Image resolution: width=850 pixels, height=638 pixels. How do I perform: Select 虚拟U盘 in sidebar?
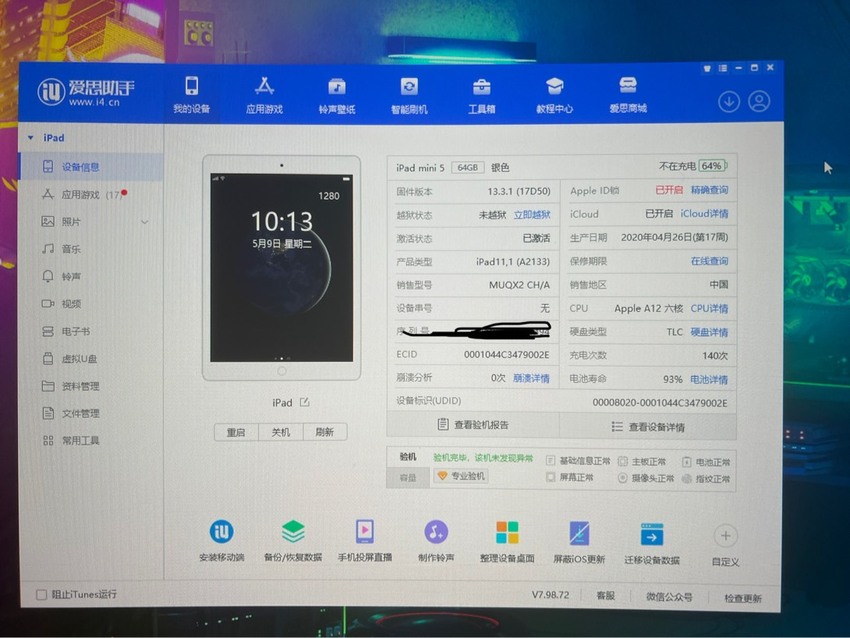pos(91,359)
